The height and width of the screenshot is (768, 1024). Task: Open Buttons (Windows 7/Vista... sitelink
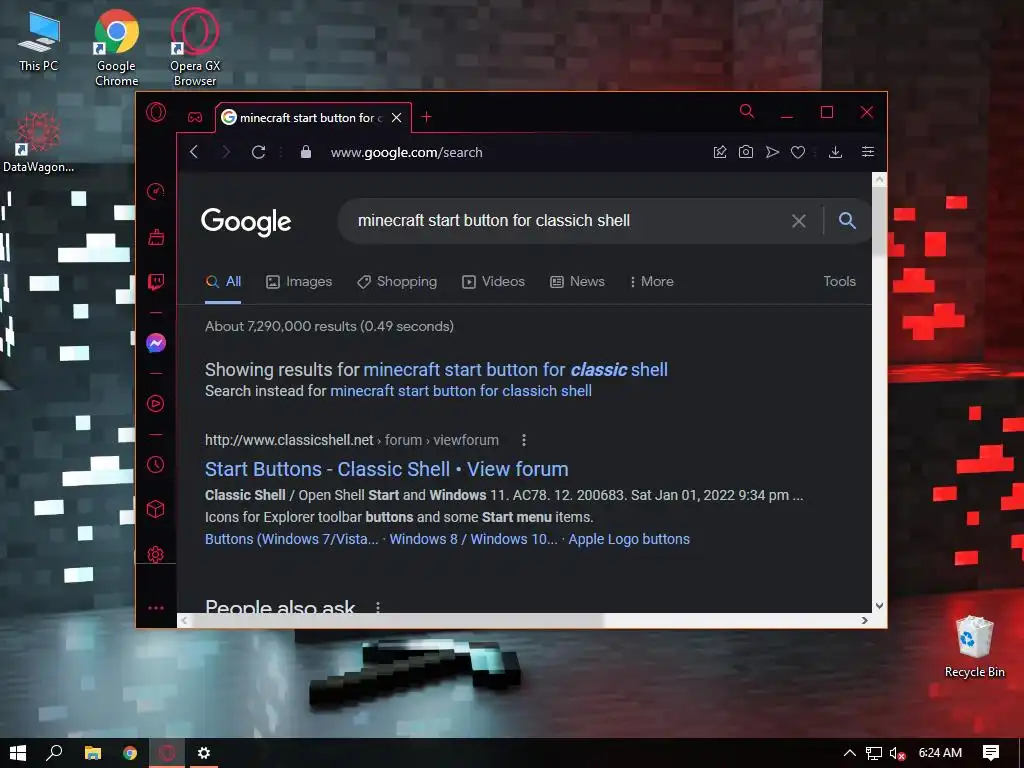pos(291,539)
